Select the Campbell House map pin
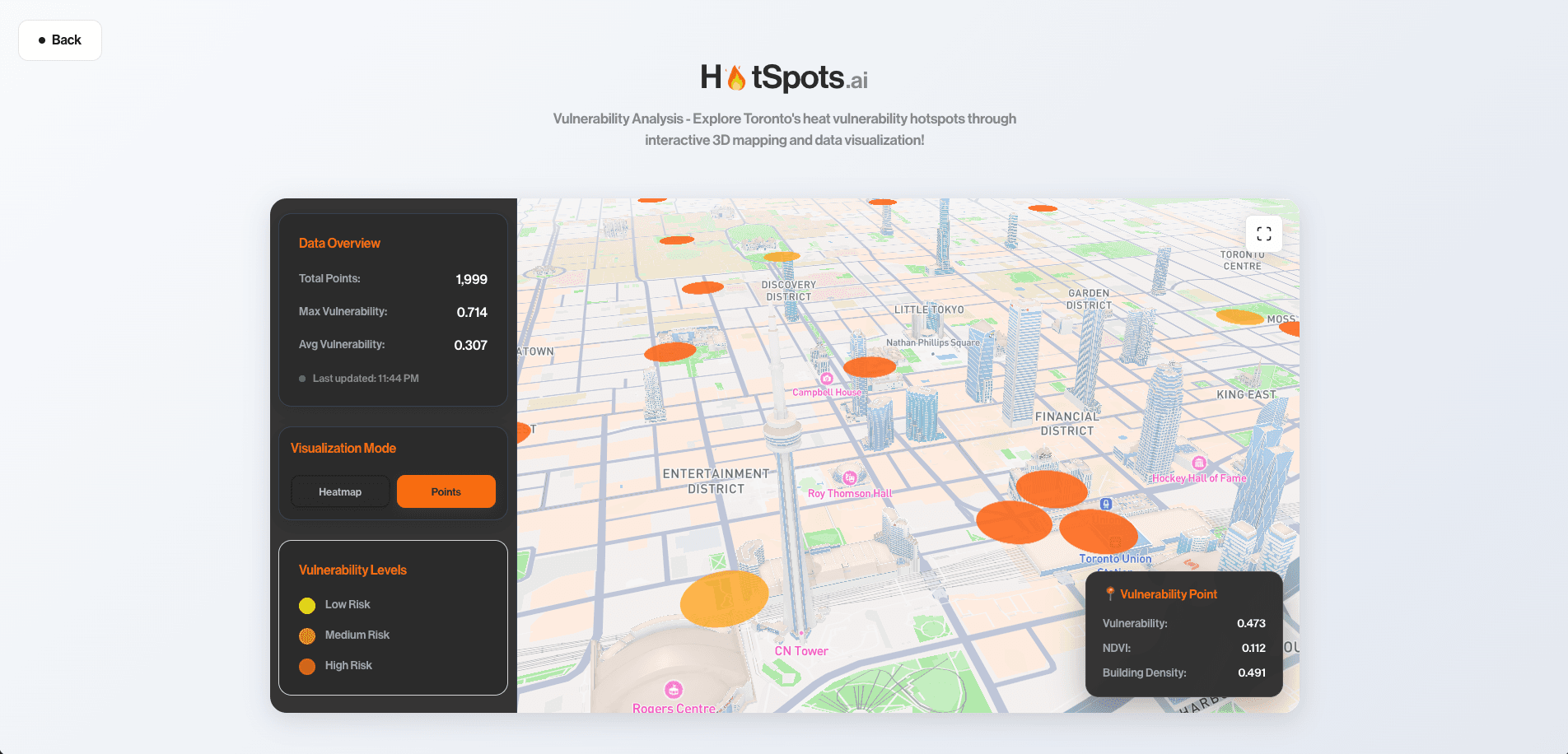Screen dimensions: 1568x754 point(826,379)
